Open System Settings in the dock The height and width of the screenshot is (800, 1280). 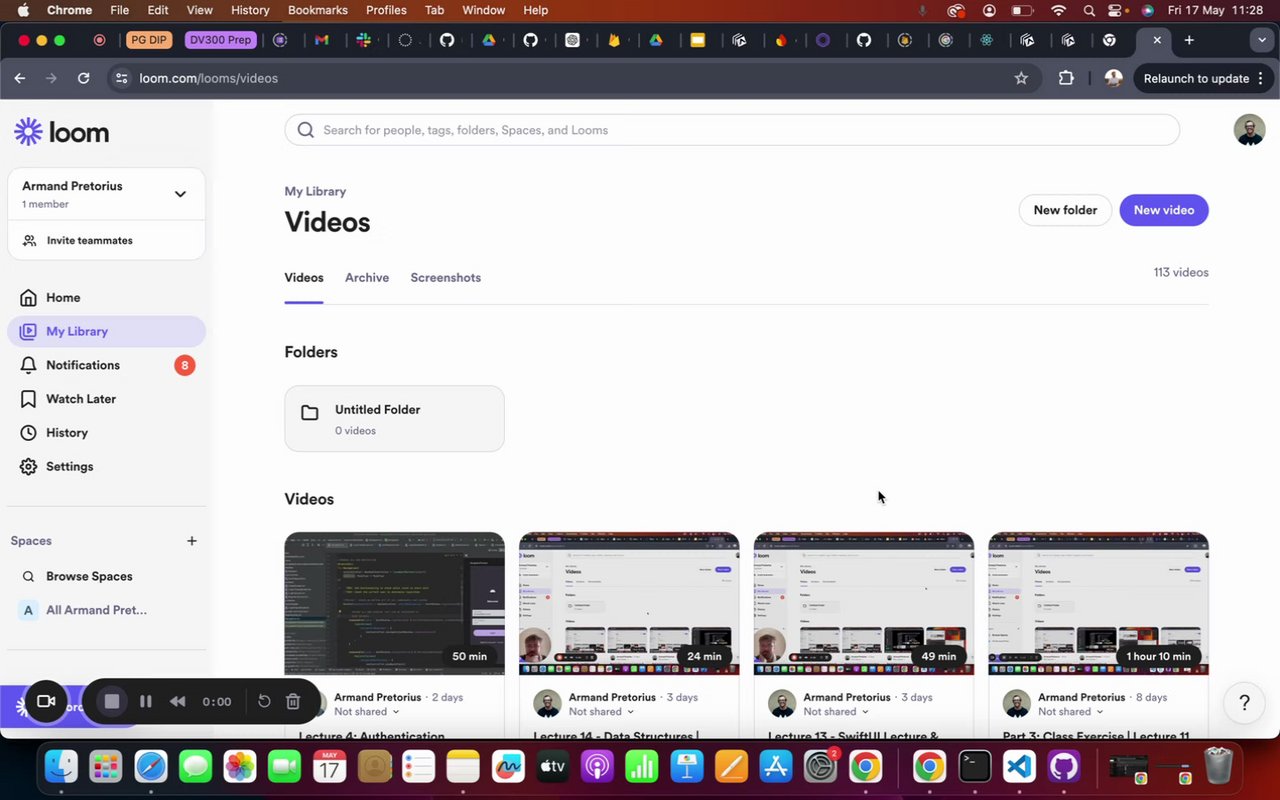coord(821,767)
